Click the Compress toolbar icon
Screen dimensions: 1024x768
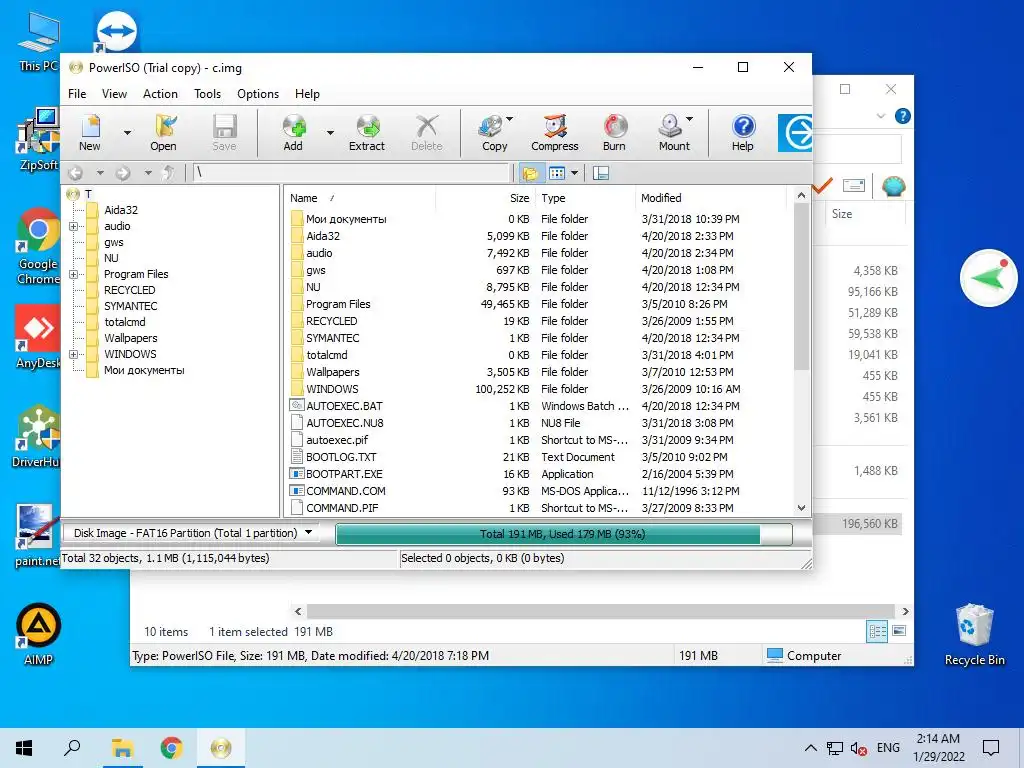[554, 133]
